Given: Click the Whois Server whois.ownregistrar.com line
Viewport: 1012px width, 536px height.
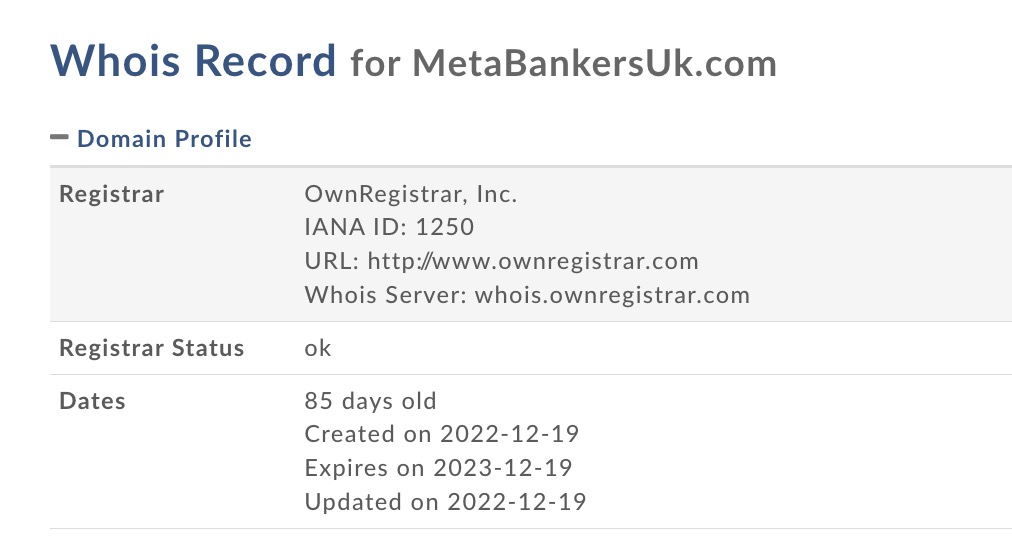Looking at the screenshot, I should (527, 295).
